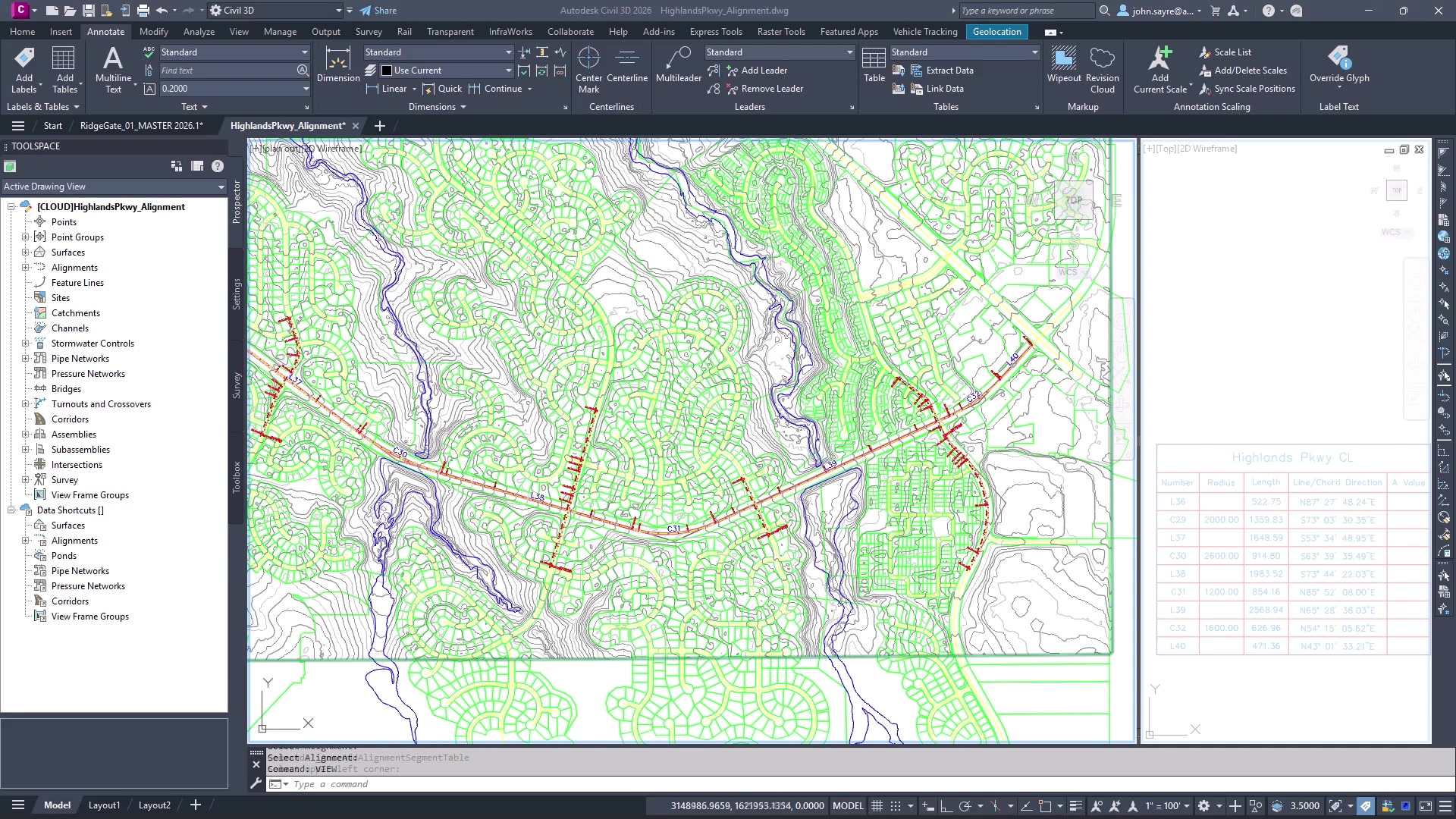The width and height of the screenshot is (1456, 819).
Task: Click the Centerline tool
Action: tap(626, 64)
